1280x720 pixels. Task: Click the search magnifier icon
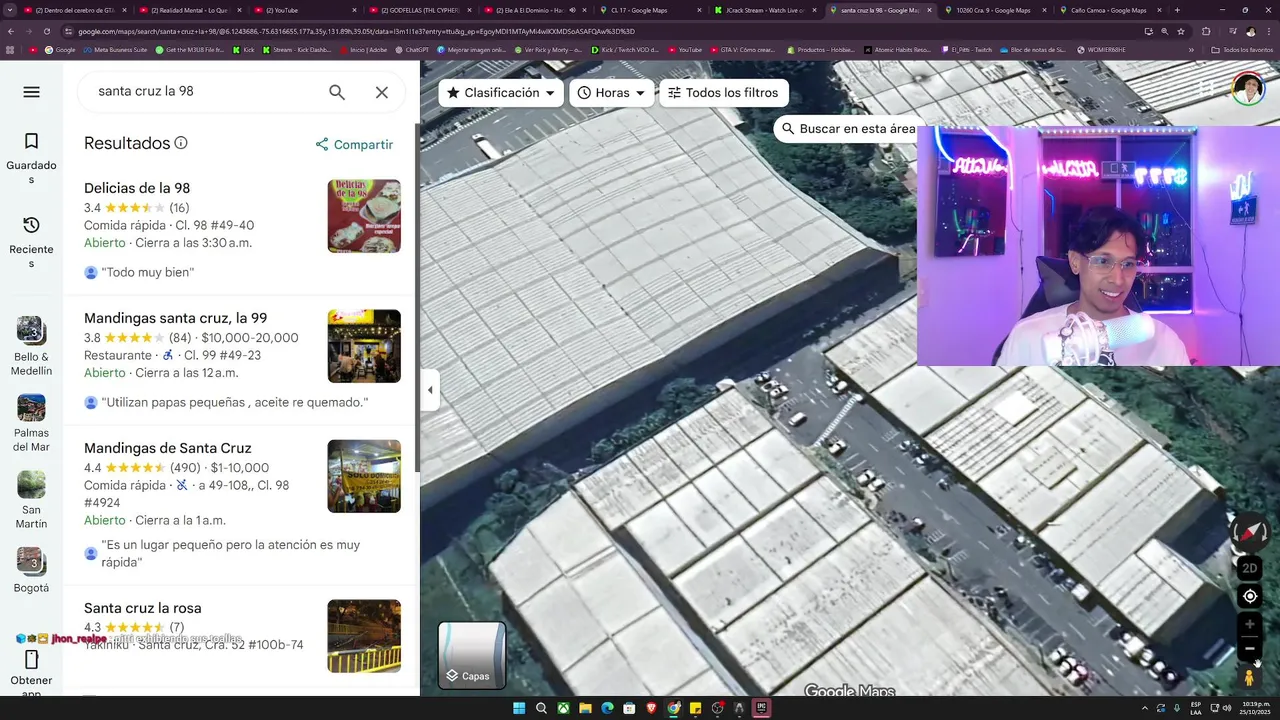click(337, 92)
